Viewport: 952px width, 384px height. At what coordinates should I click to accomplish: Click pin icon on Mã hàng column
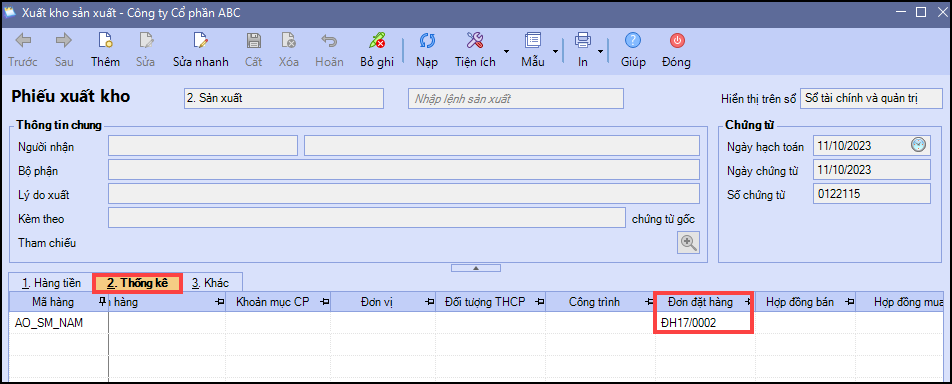coord(103,302)
